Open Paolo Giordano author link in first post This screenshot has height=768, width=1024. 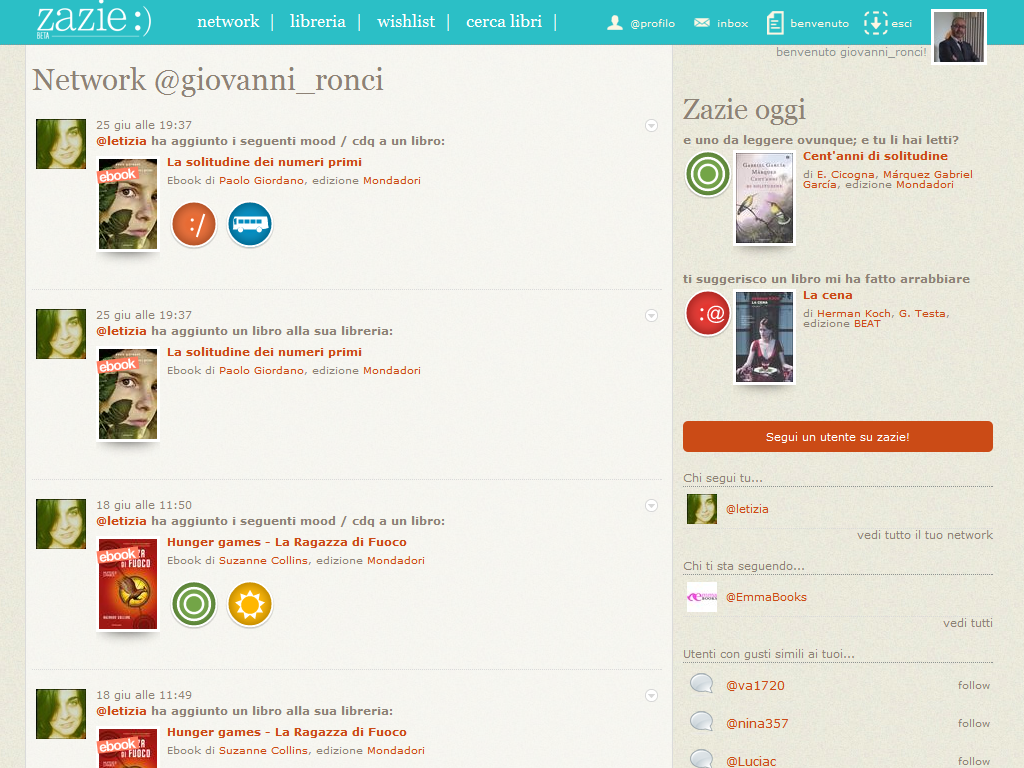pyautogui.click(x=261, y=180)
